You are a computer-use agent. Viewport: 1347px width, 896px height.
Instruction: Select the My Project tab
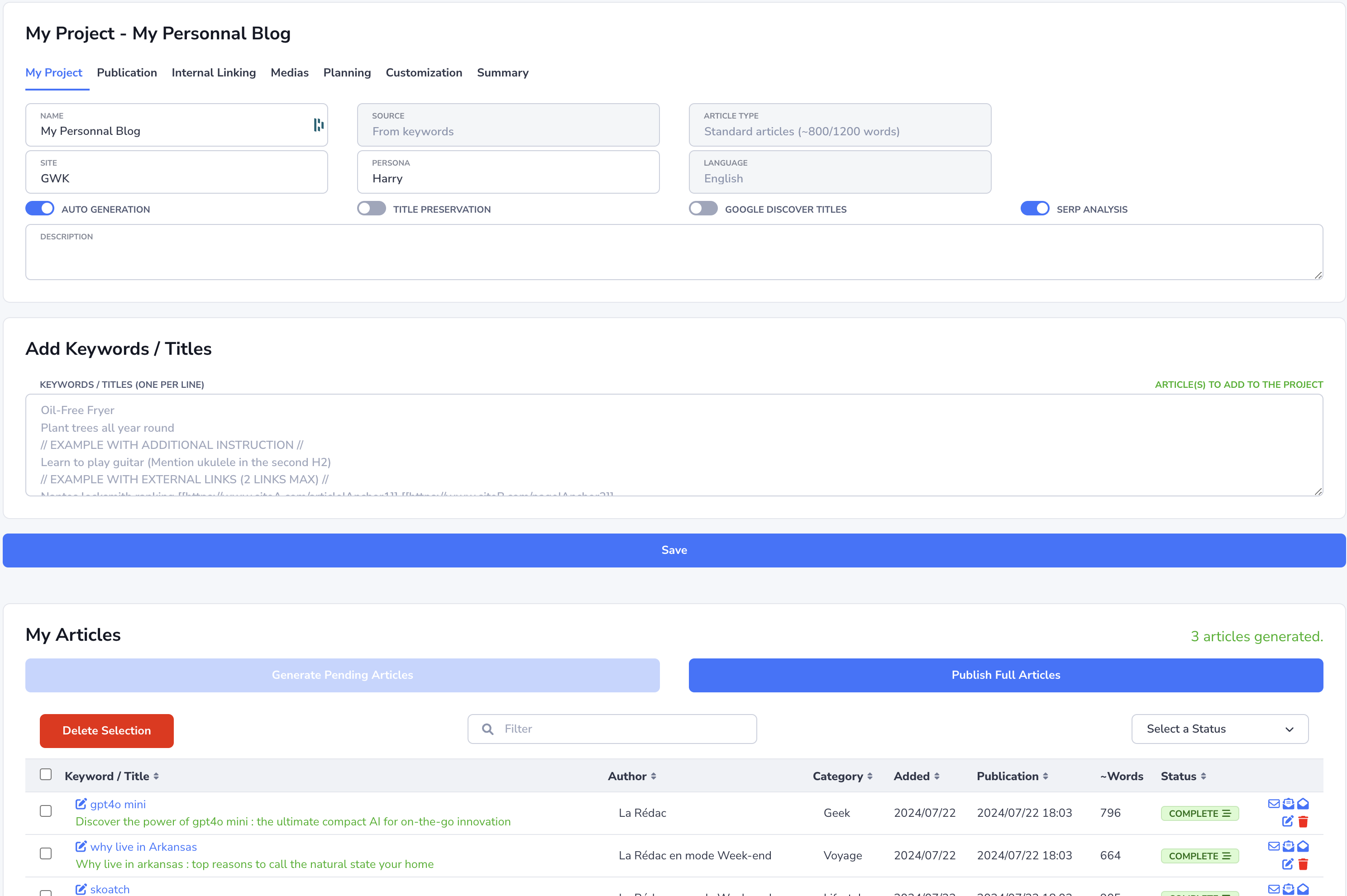[x=54, y=72]
